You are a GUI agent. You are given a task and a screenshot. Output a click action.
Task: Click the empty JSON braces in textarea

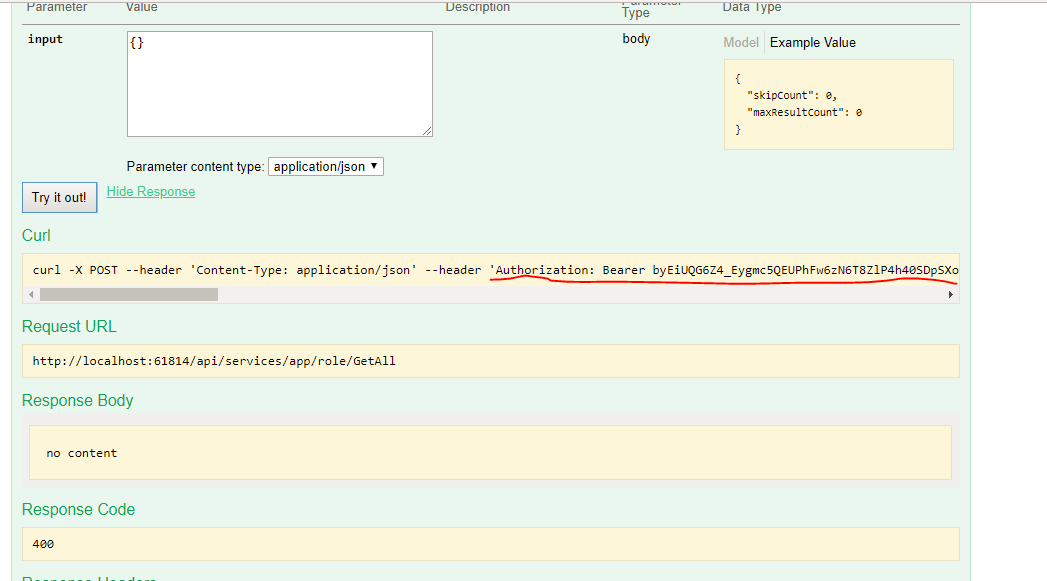(x=135, y=42)
